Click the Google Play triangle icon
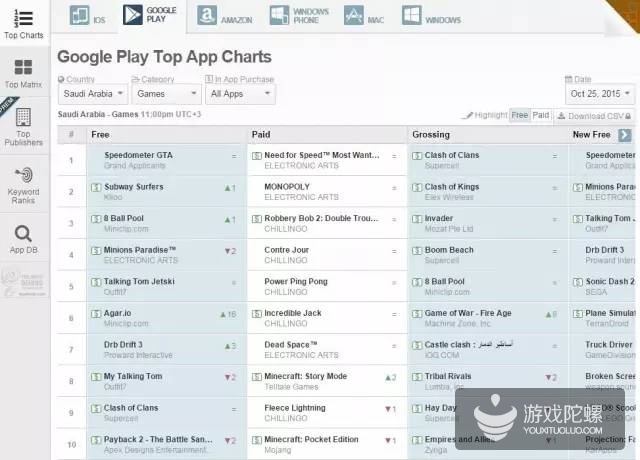640x460 pixels. pyautogui.click(x=133, y=15)
